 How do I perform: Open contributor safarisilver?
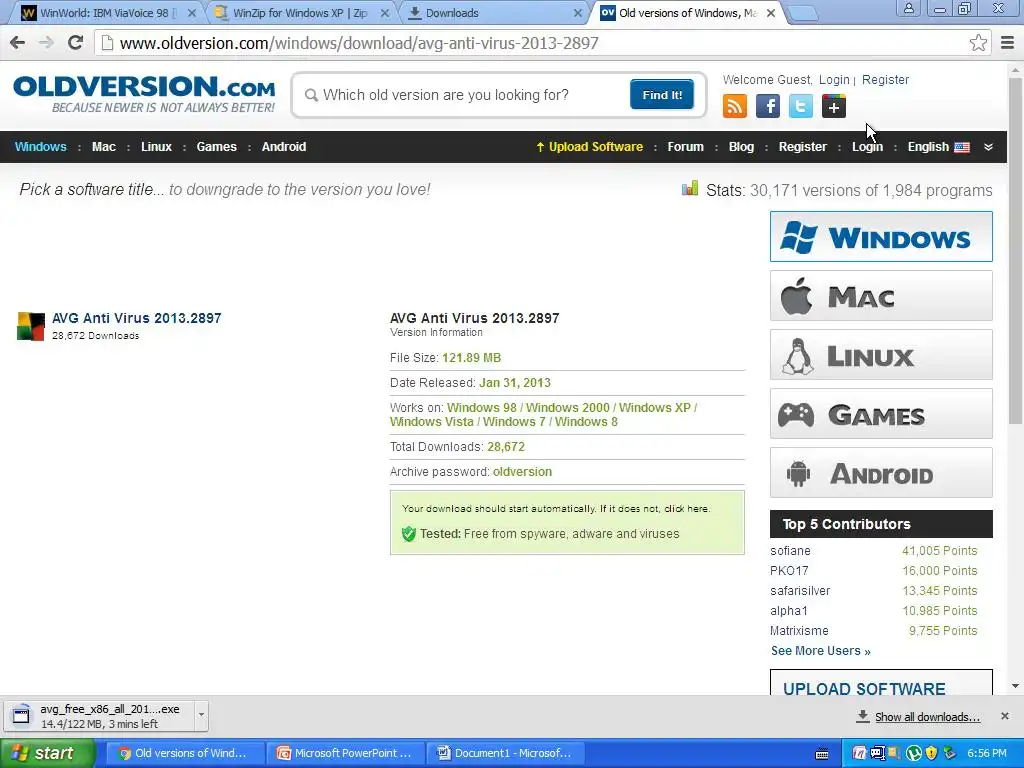tap(800, 591)
